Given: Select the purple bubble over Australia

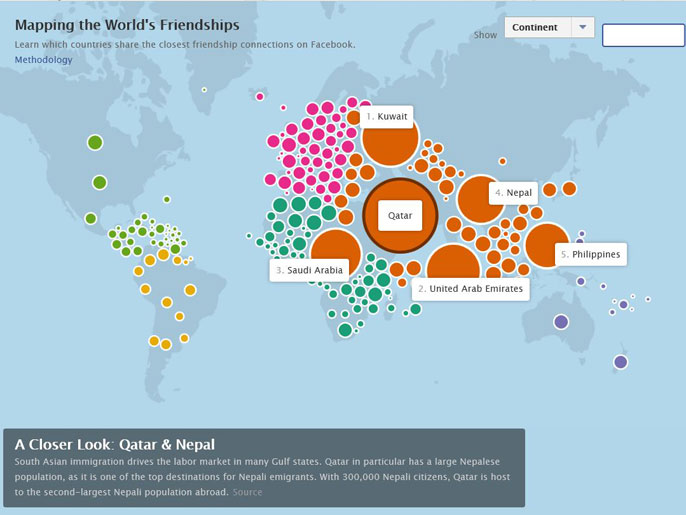Looking at the screenshot, I should pyautogui.click(x=561, y=322).
